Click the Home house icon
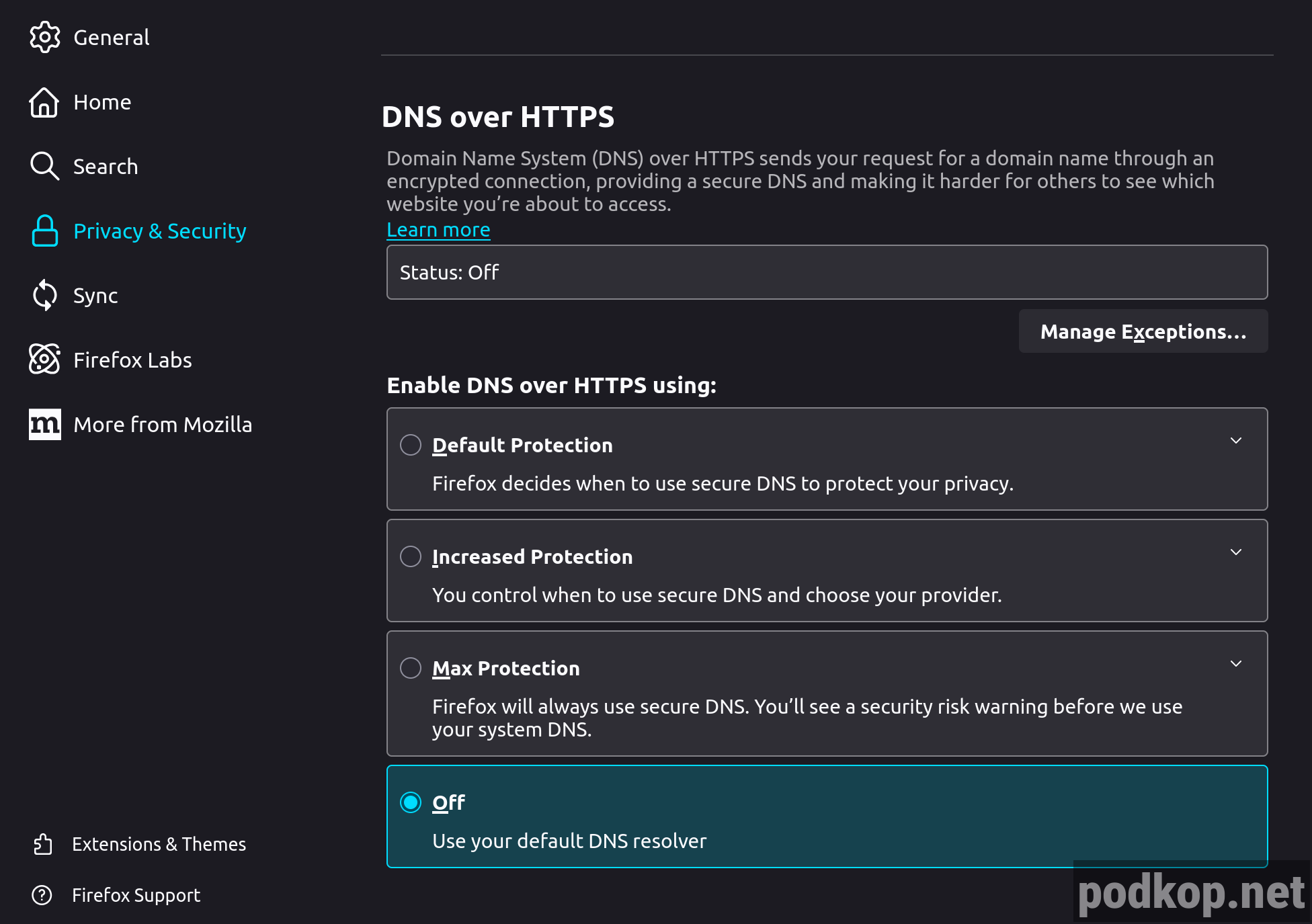 pos(44,102)
